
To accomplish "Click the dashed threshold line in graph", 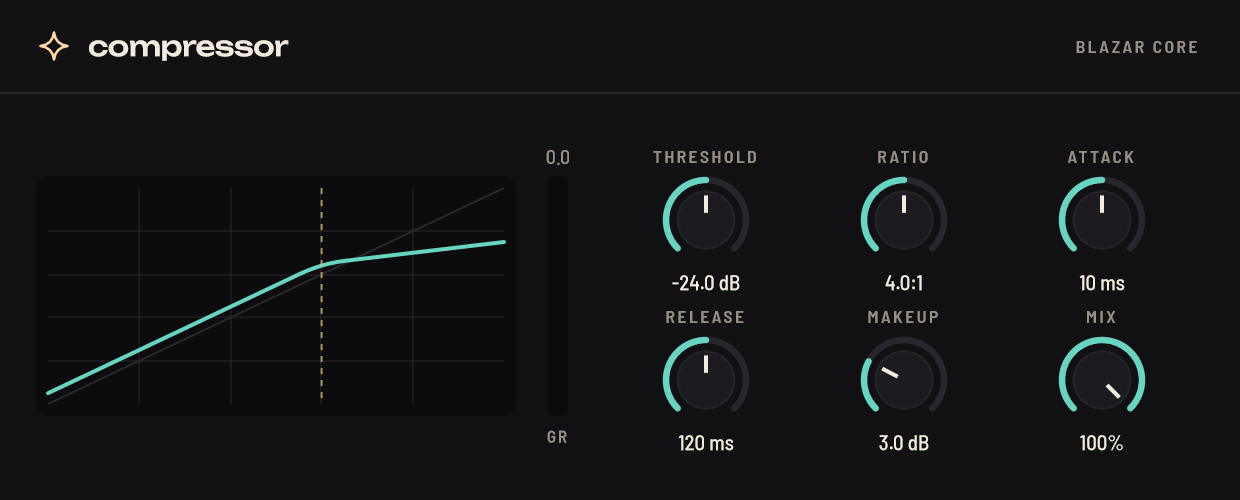I will click(321, 294).
